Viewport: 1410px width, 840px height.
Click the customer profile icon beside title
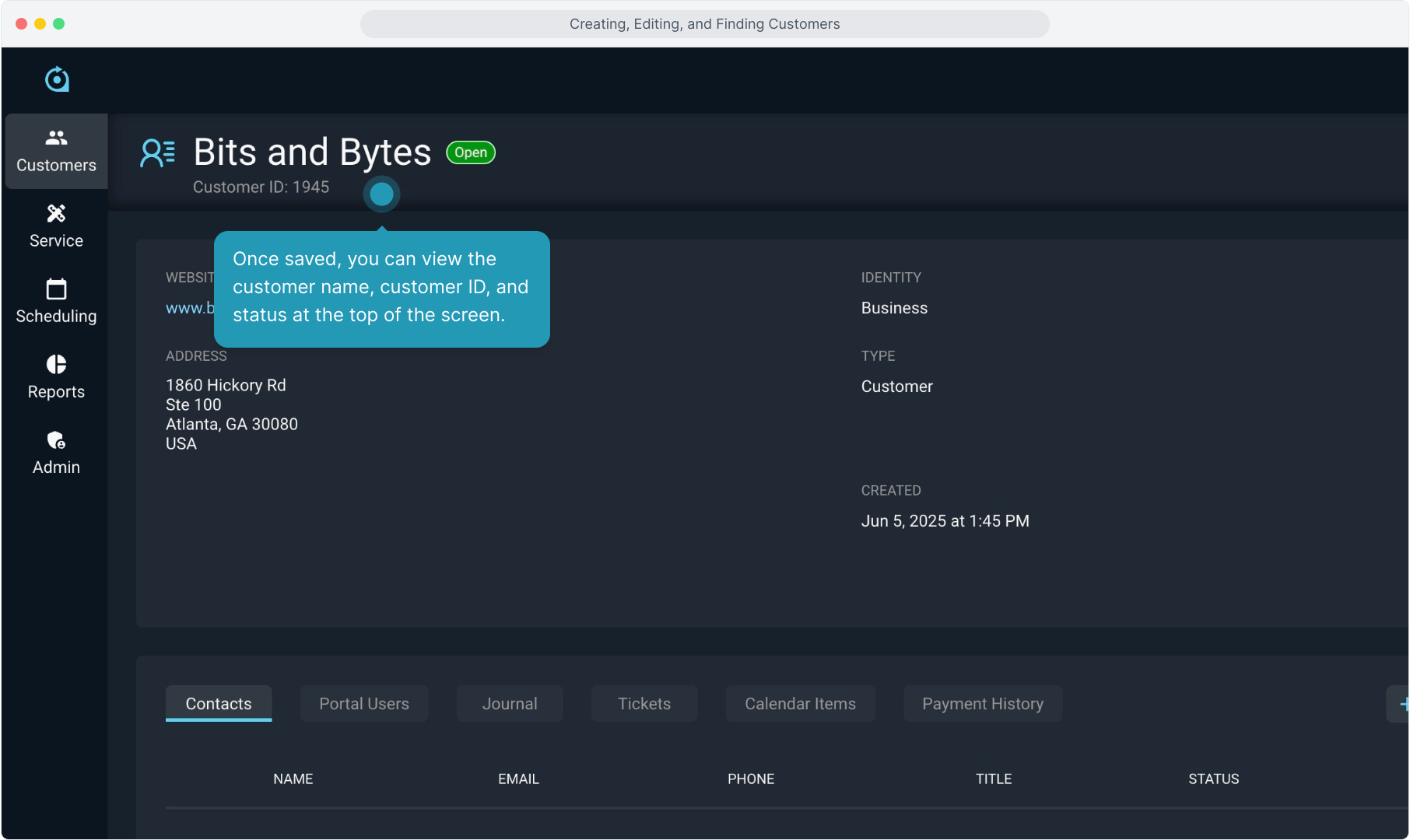pos(157,153)
